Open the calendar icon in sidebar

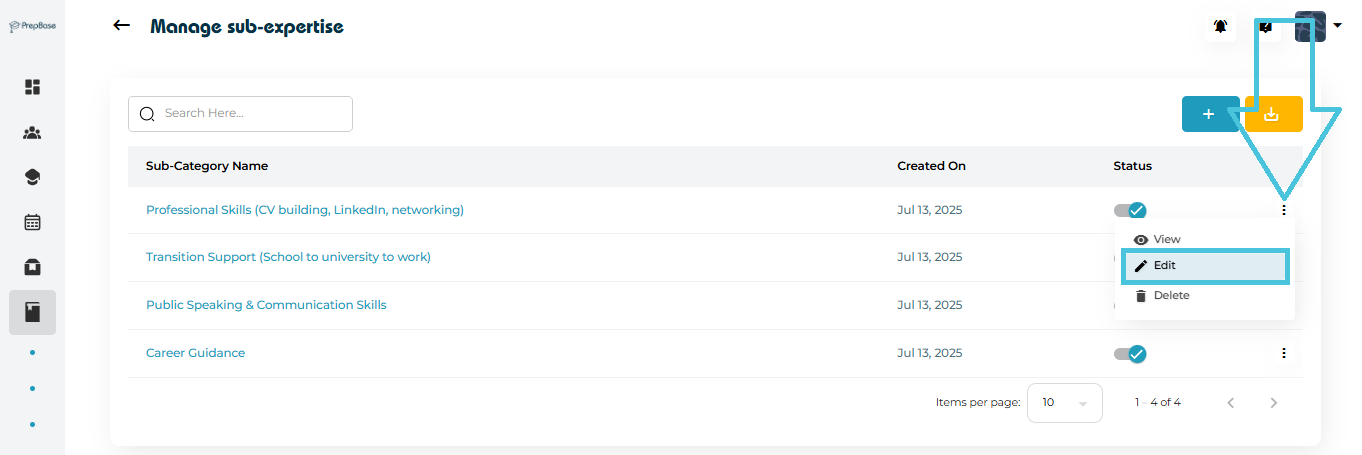(x=32, y=222)
